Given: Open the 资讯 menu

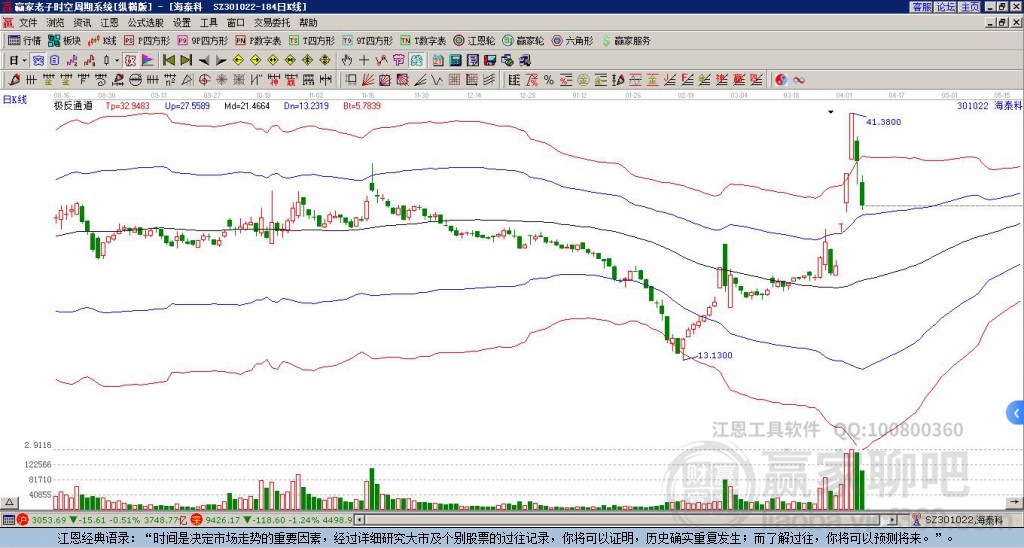Looking at the screenshot, I should [x=82, y=23].
